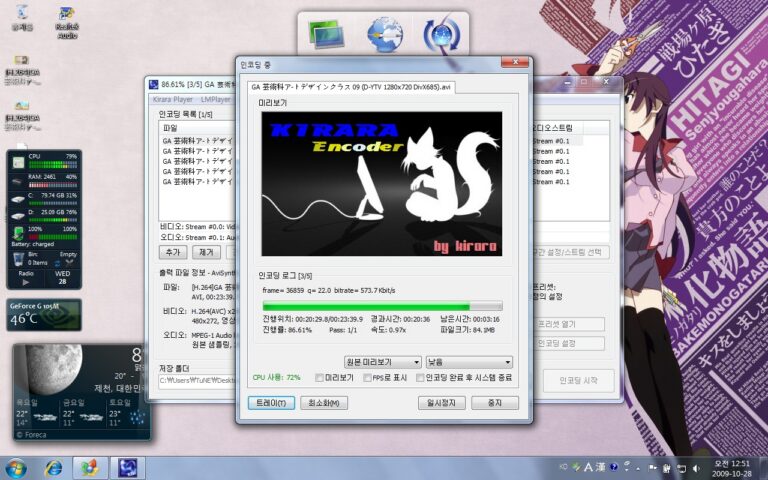Open the clock showing 오전 12:51
768x480 pixels.
tap(732, 468)
